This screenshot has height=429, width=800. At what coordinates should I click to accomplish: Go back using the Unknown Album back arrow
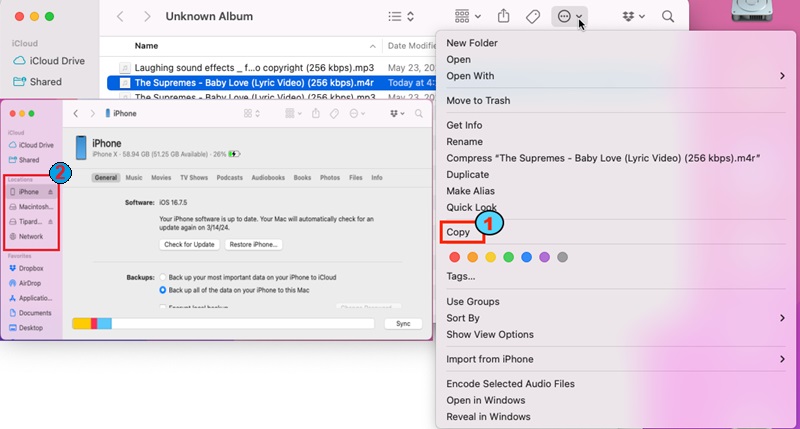coord(121,17)
